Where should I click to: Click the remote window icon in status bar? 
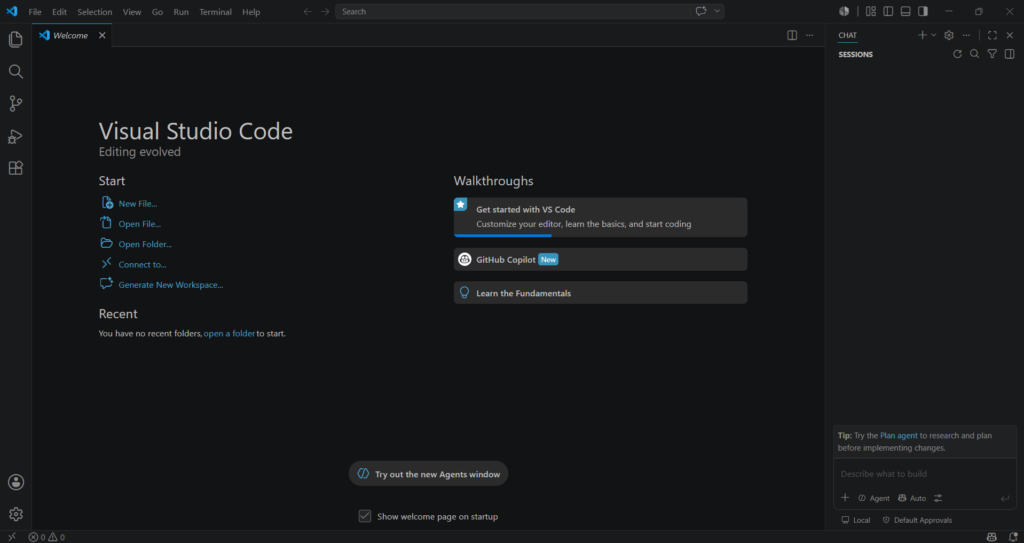point(11,537)
